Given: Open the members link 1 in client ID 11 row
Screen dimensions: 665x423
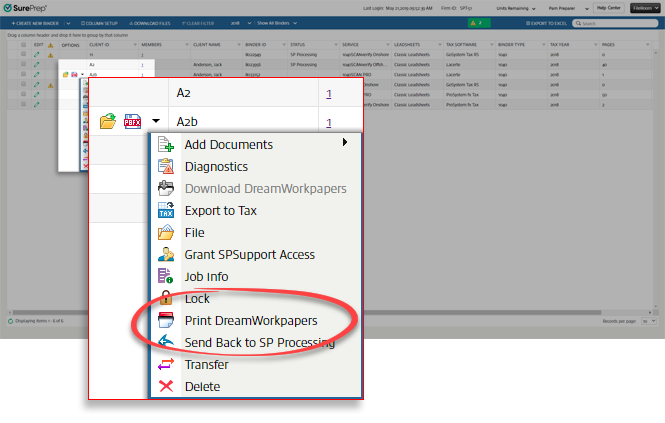Looking at the screenshot, I should point(142,55).
